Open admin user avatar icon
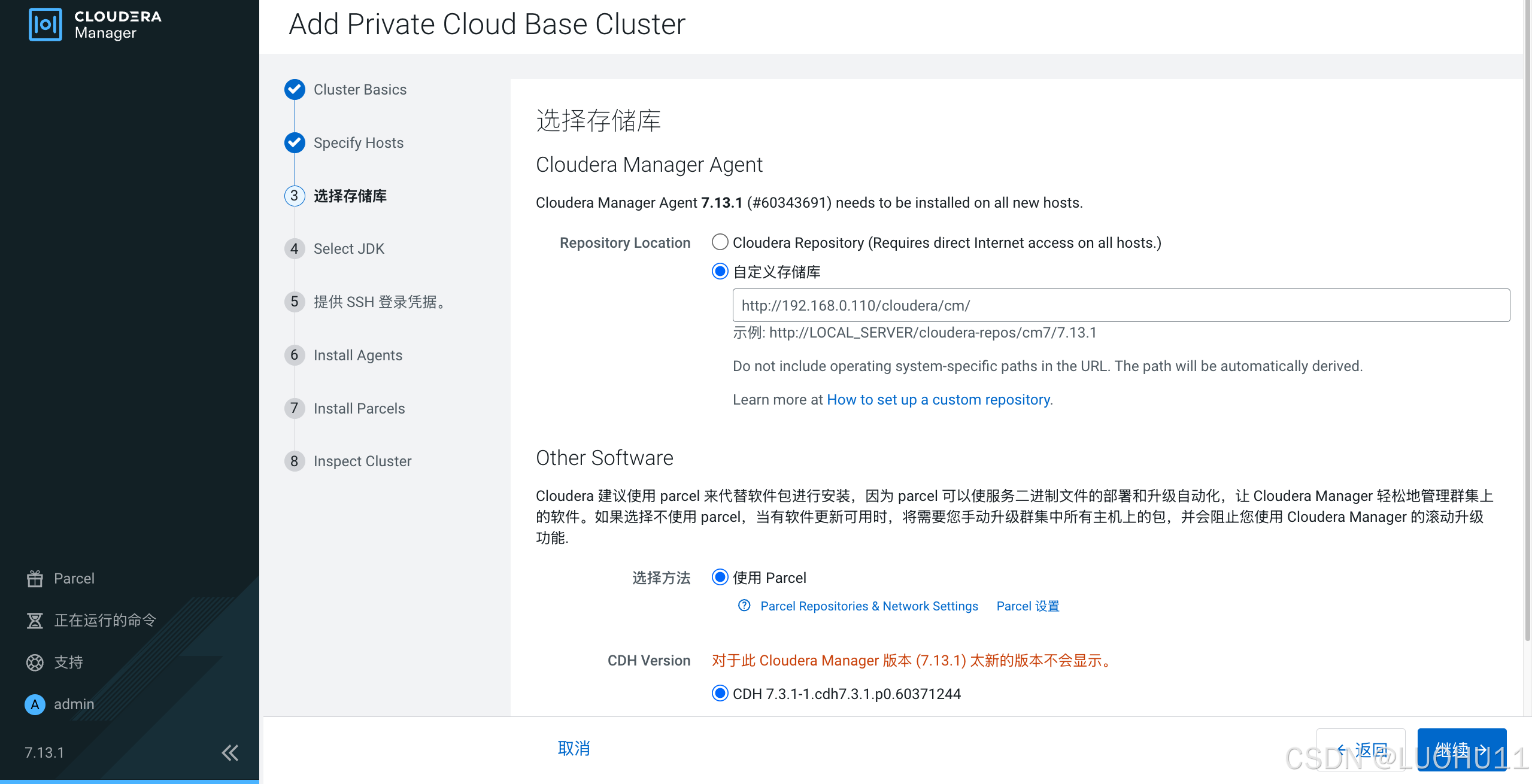1532x784 pixels. 35,704
